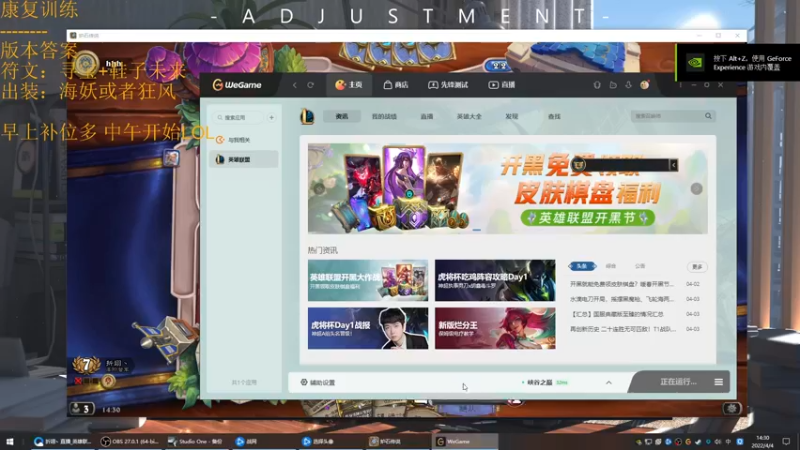Click the WeGame logo

tap(237, 85)
